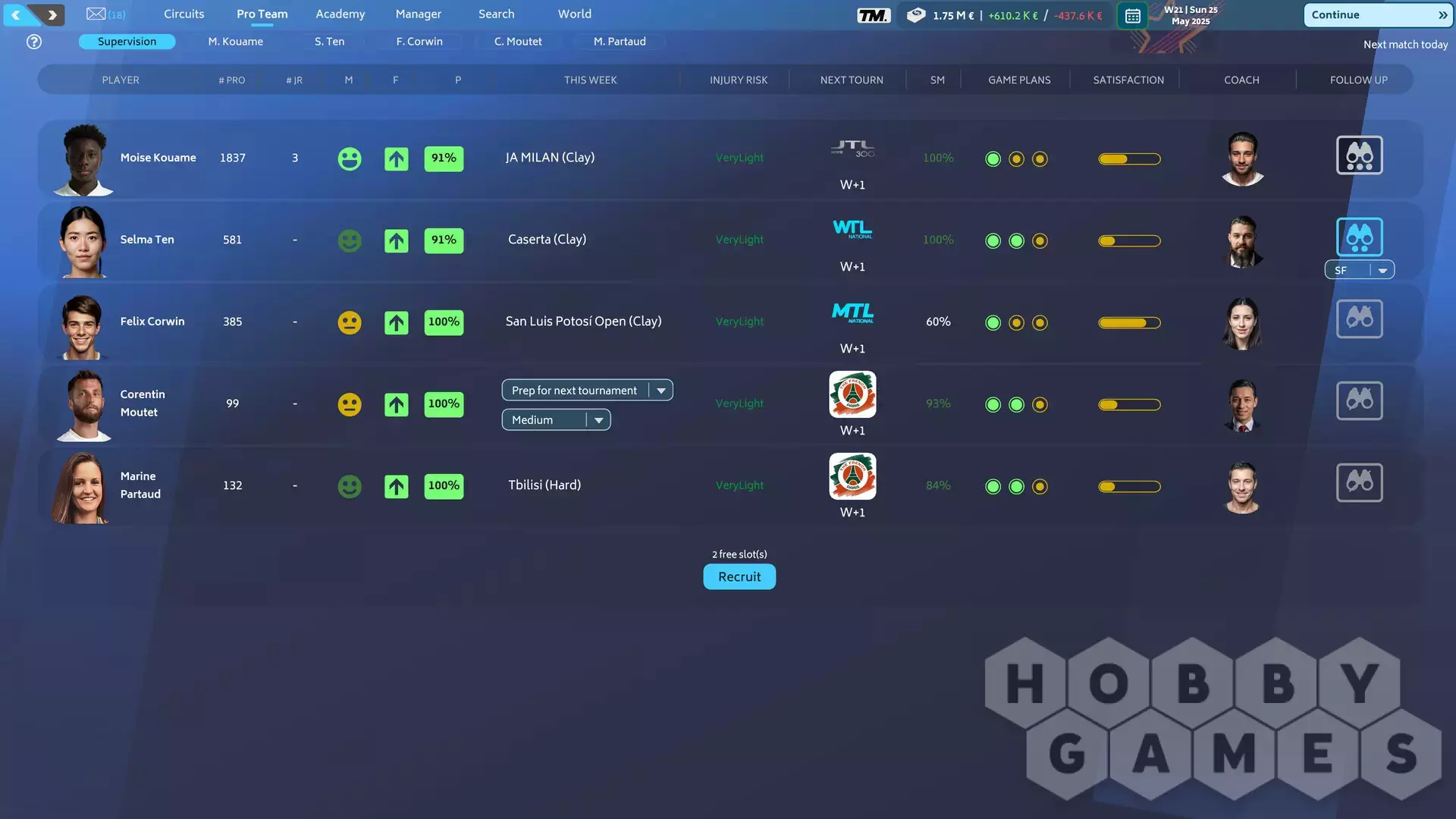1456x819 pixels.
Task: Switch to the F. Corwin tab
Action: (x=419, y=42)
